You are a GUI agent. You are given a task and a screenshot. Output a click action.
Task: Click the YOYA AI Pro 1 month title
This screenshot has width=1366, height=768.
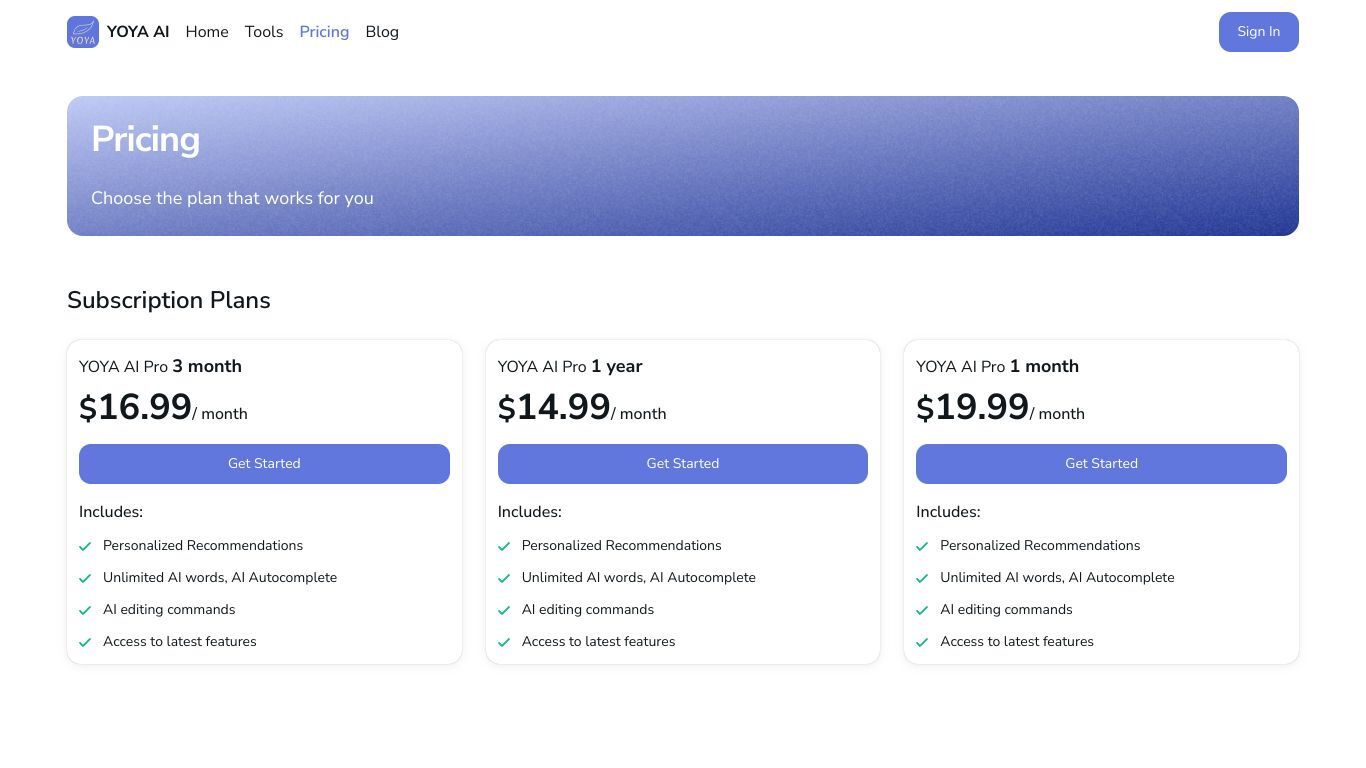click(997, 366)
